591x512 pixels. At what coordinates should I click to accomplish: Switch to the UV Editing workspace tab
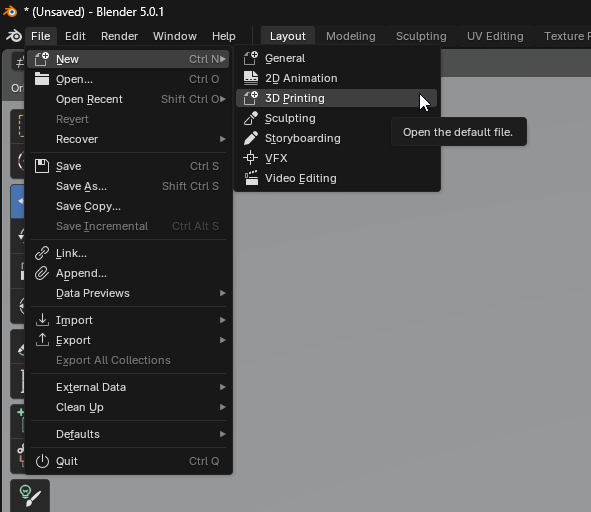click(495, 36)
